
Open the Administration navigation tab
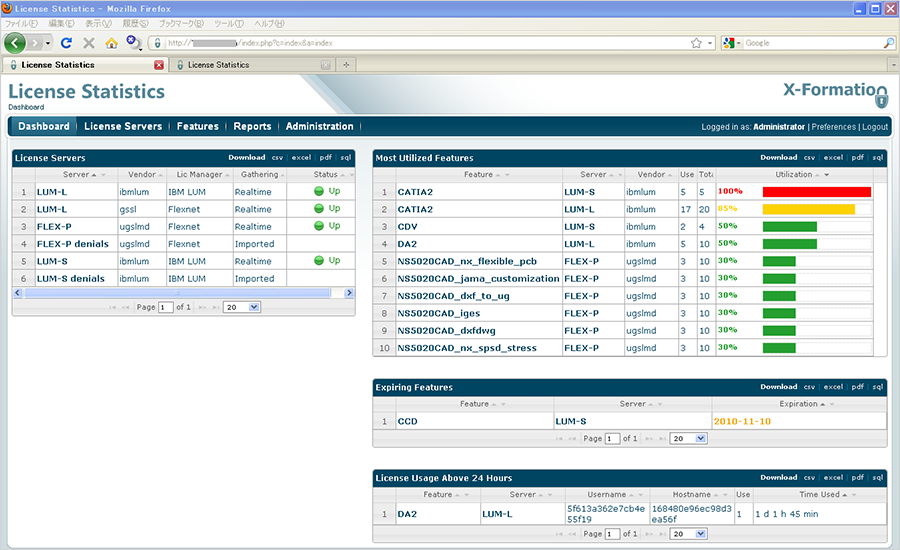click(x=320, y=126)
